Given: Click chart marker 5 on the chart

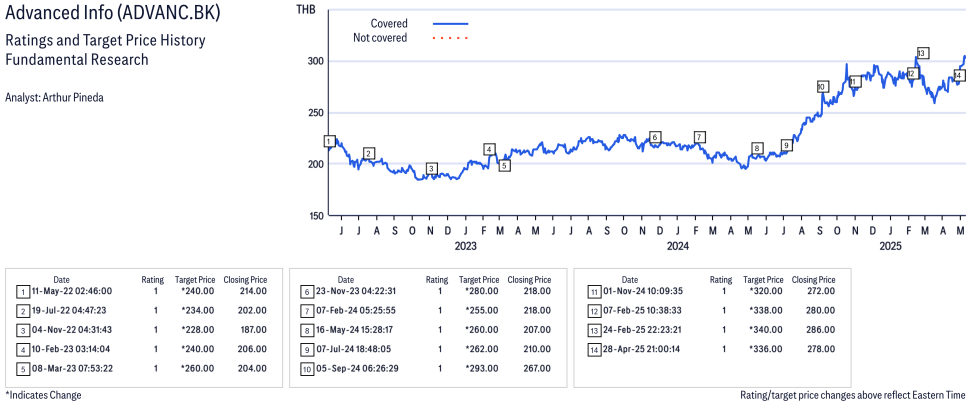Looking at the screenshot, I should 505,166.
